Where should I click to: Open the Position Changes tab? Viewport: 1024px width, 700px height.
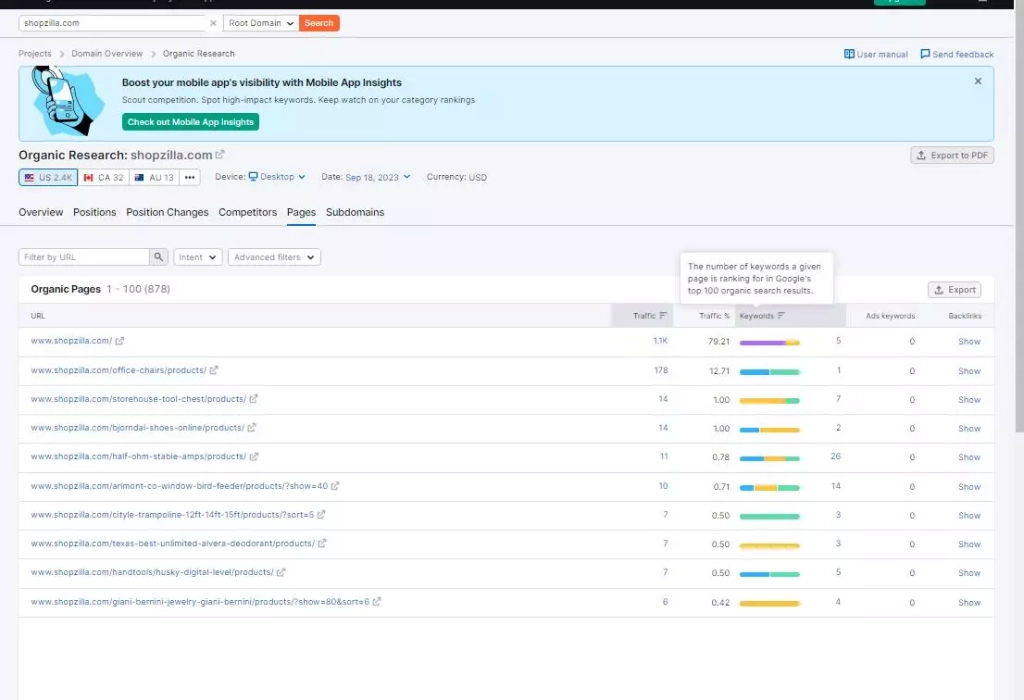coord(167,212)
